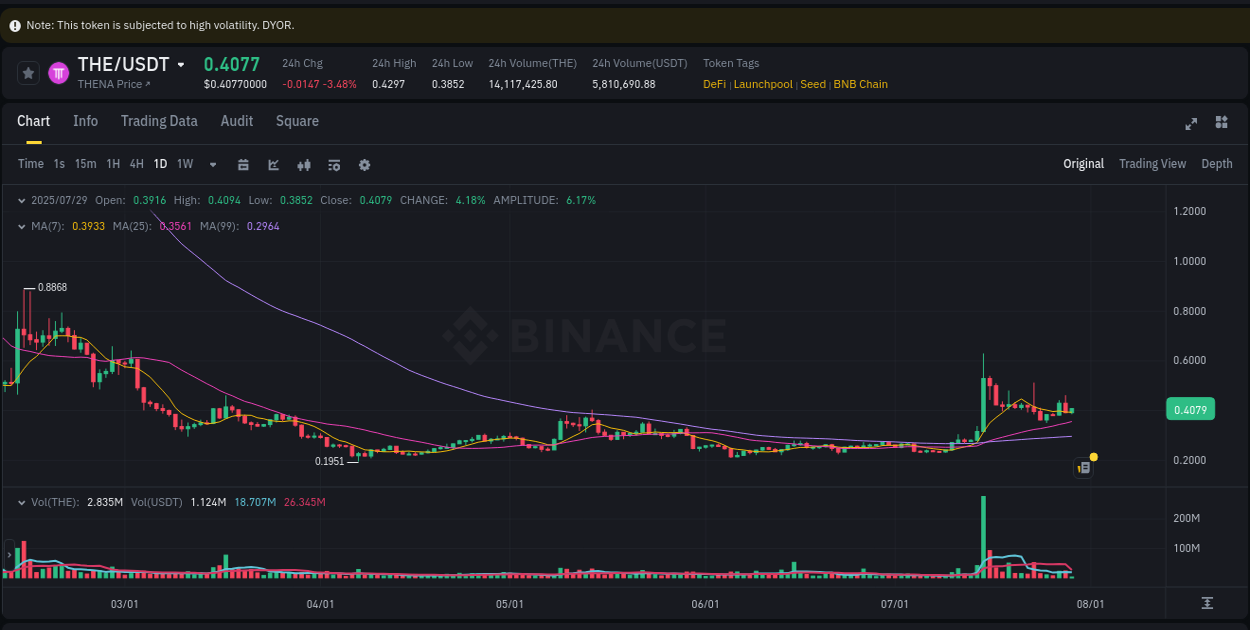Select the 1W timeframe
Viewport: 1250px width, 630px height.
[x=184, y=164]
